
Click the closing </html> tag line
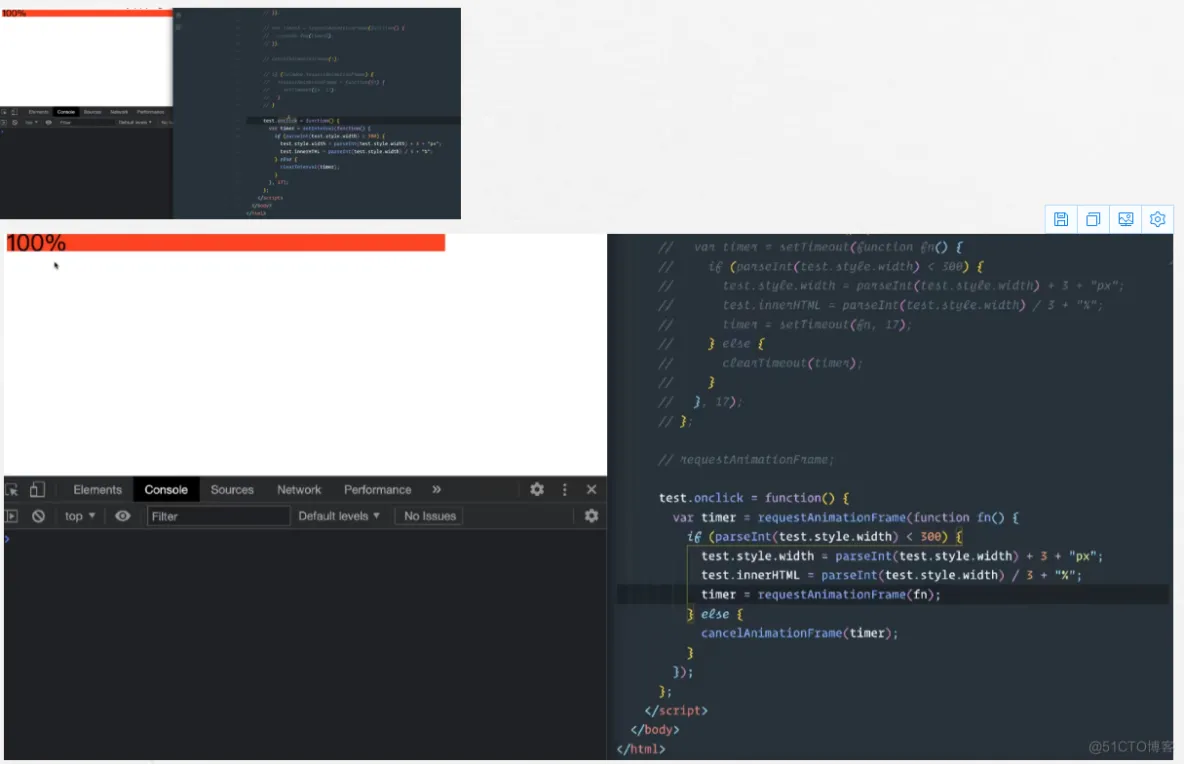tap(640, 749)
